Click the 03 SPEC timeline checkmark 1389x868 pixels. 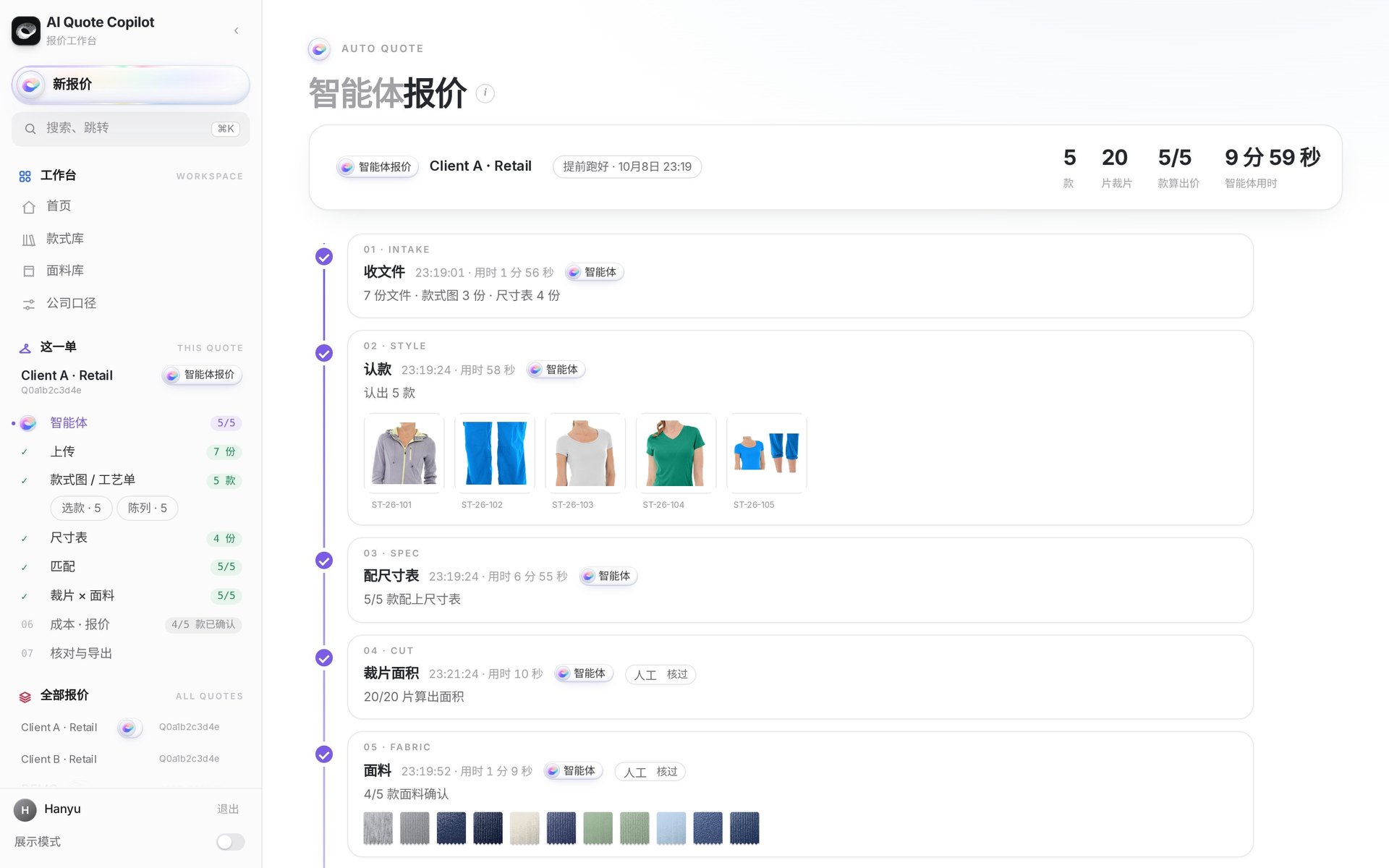pos(324,561)
